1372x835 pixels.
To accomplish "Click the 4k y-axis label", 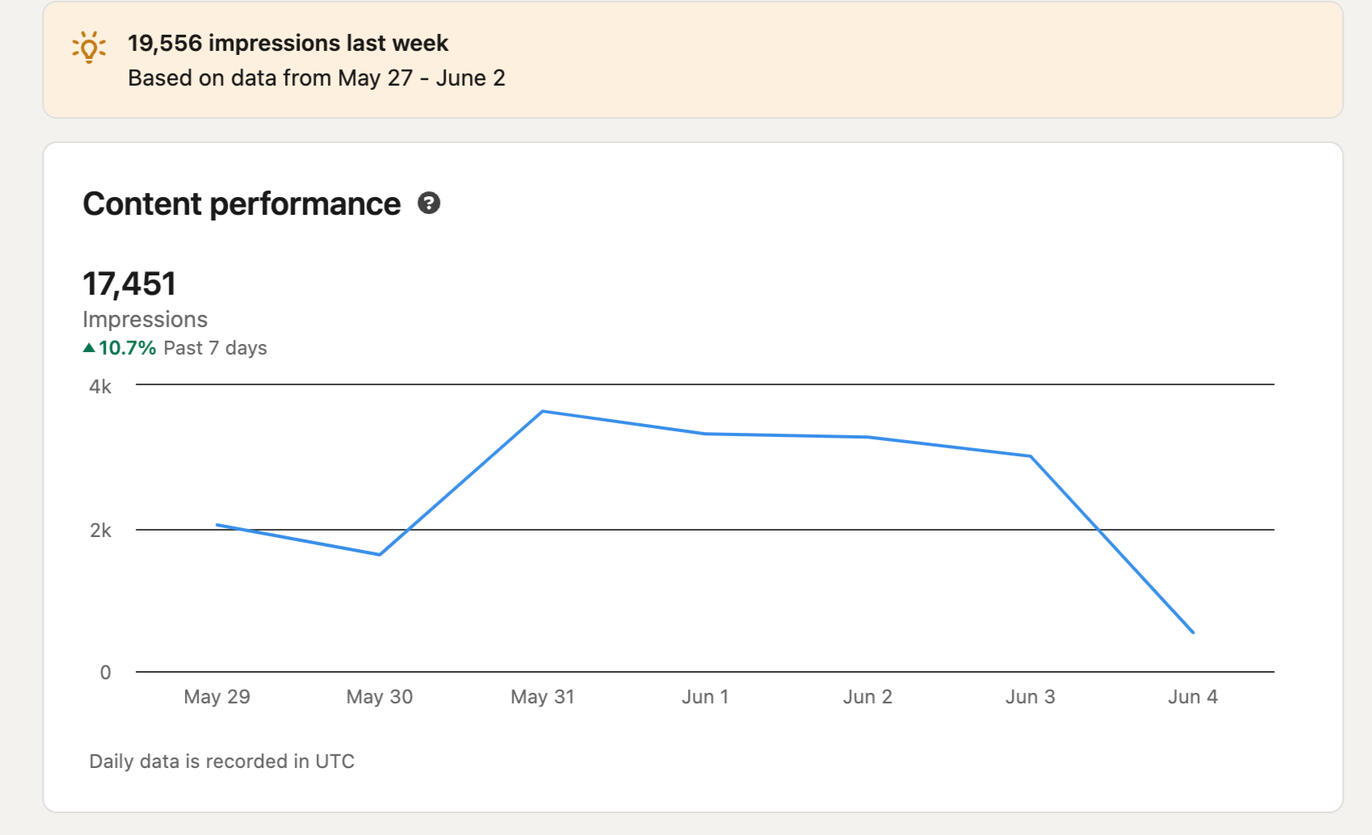I will pos(100,386).
